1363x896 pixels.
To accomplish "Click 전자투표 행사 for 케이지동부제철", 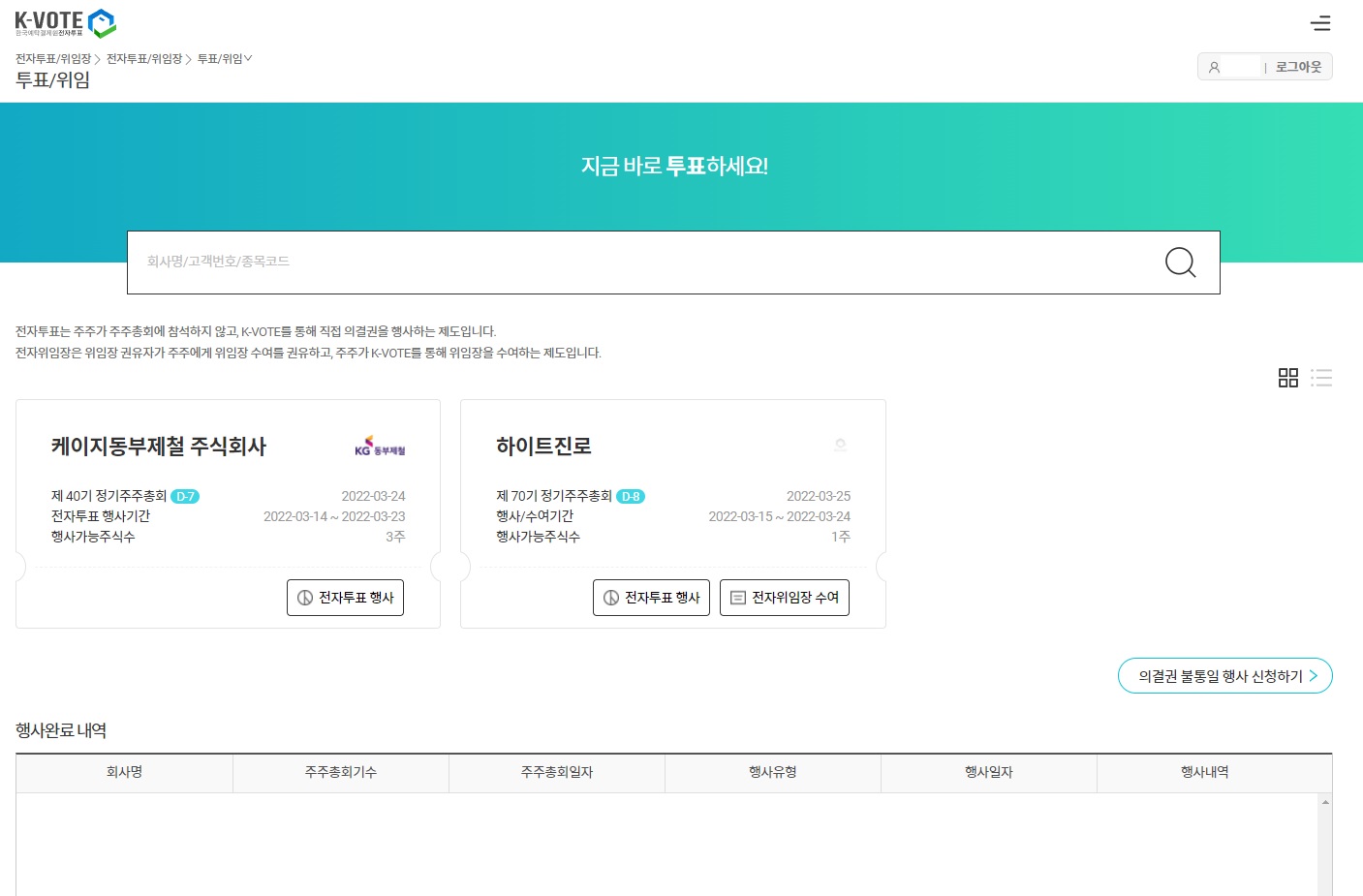I will pos(345,598).
